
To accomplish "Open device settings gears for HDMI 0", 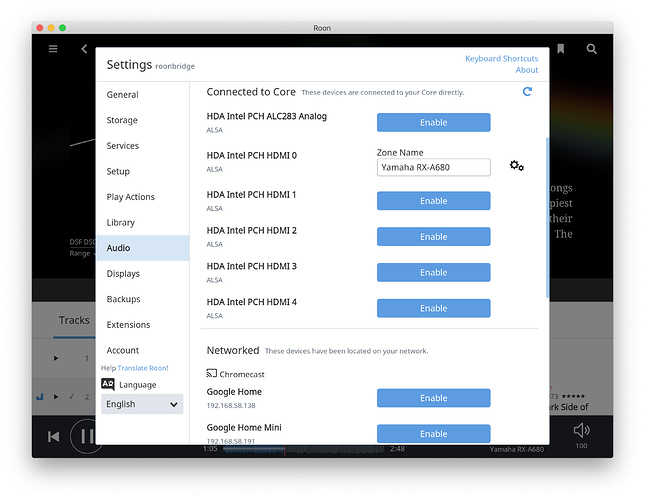I will click(517, 166).
